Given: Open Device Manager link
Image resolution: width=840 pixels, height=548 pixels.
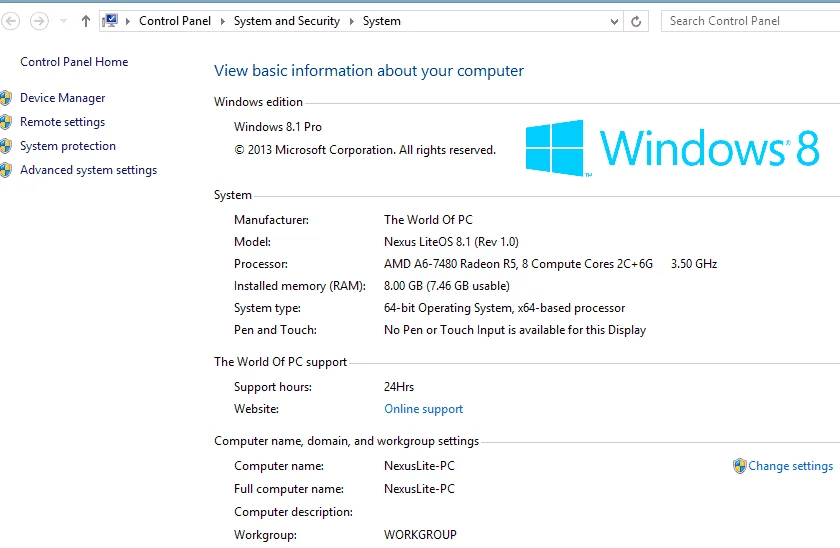Looking at the screenshot, I should tap(63, 98).
